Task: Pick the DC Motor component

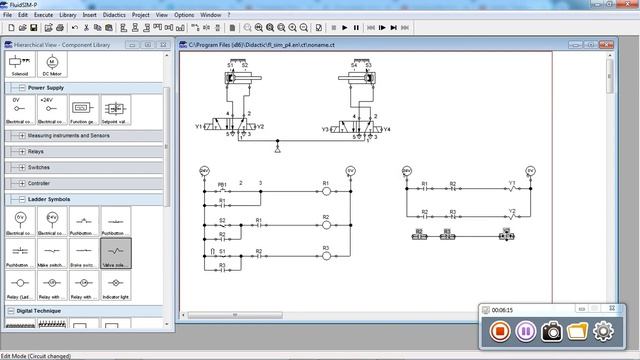Action: (52, 64)
